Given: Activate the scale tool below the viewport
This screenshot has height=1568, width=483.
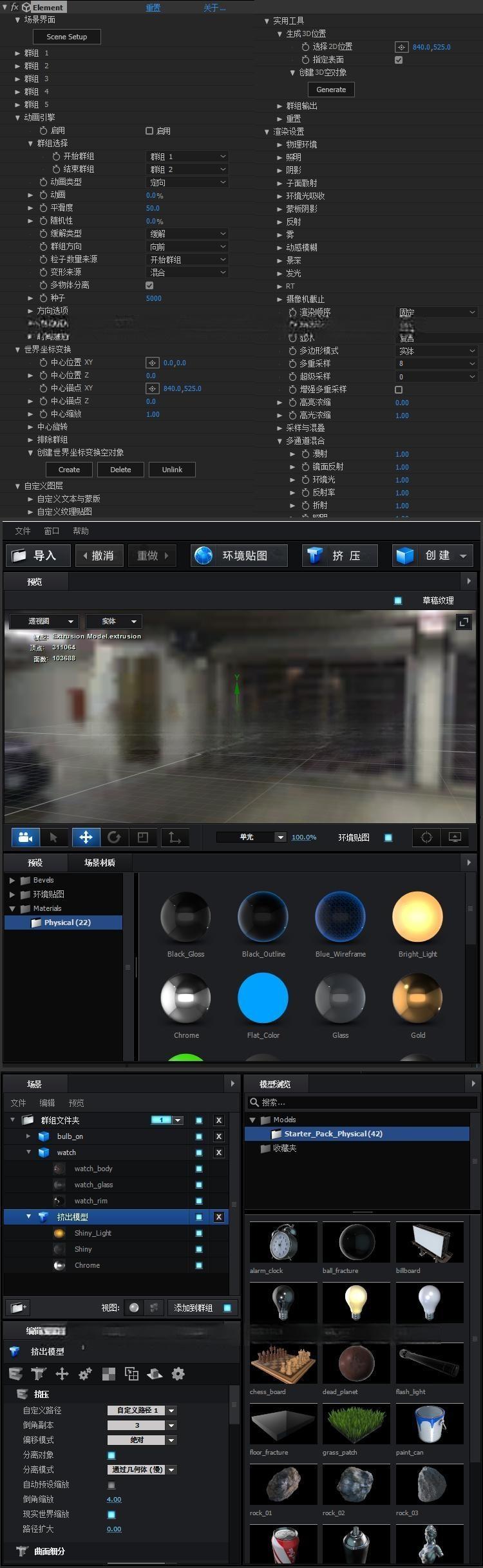Looking at the screenshot, I should [x=143, y=837].
